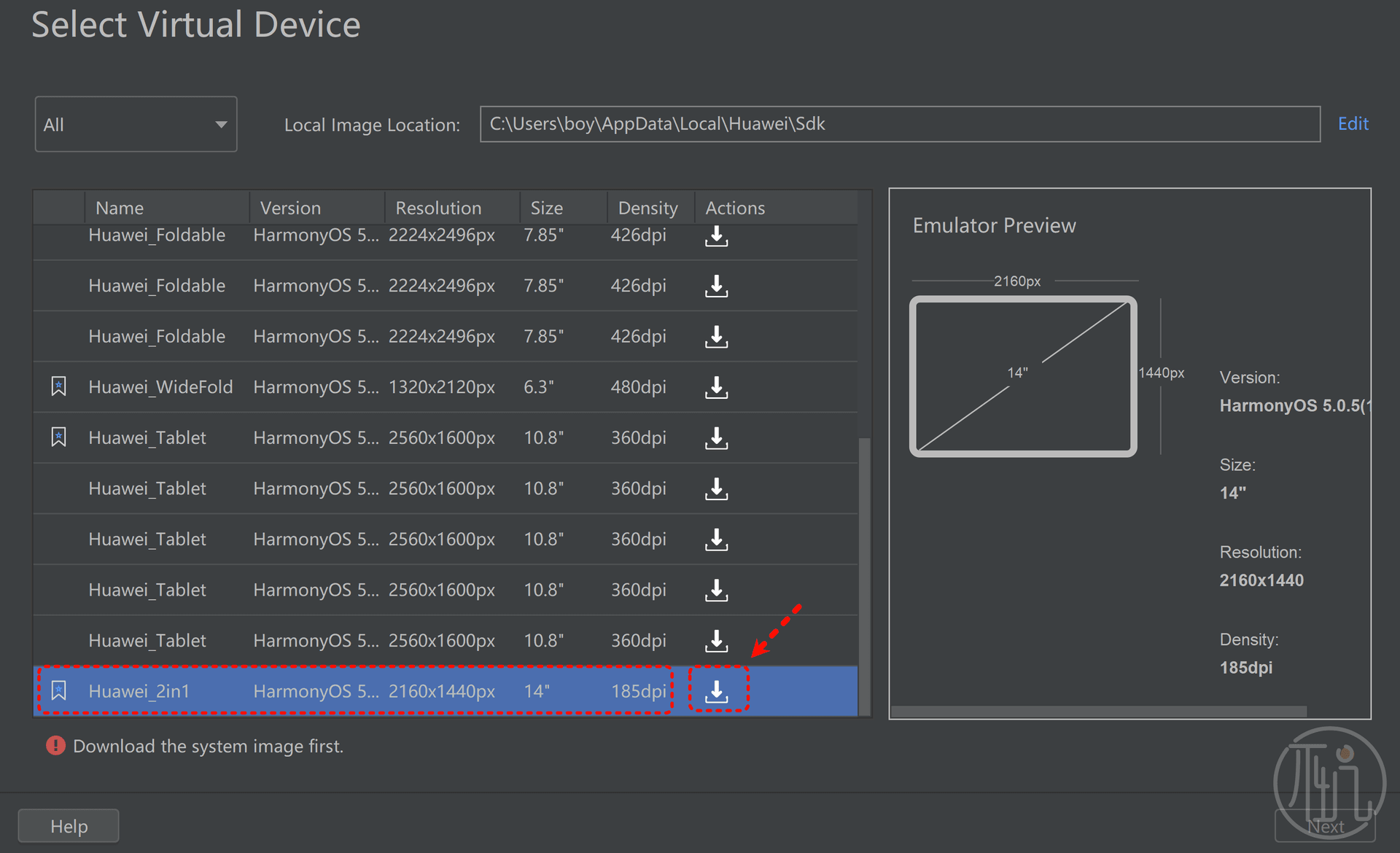
Task: Click Edit next to the image location
Action: (1353, 124)
